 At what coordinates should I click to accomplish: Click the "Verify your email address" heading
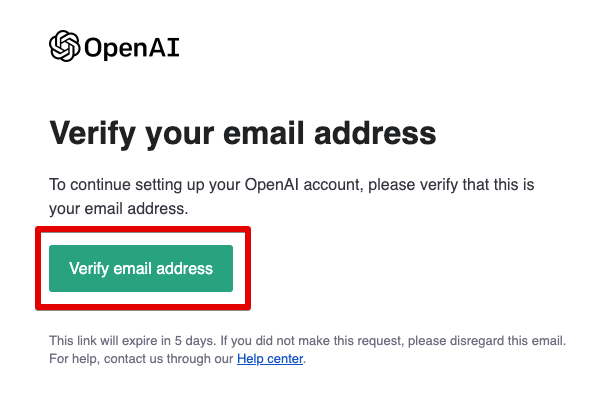pyautogui.click(x=243, y=134)
